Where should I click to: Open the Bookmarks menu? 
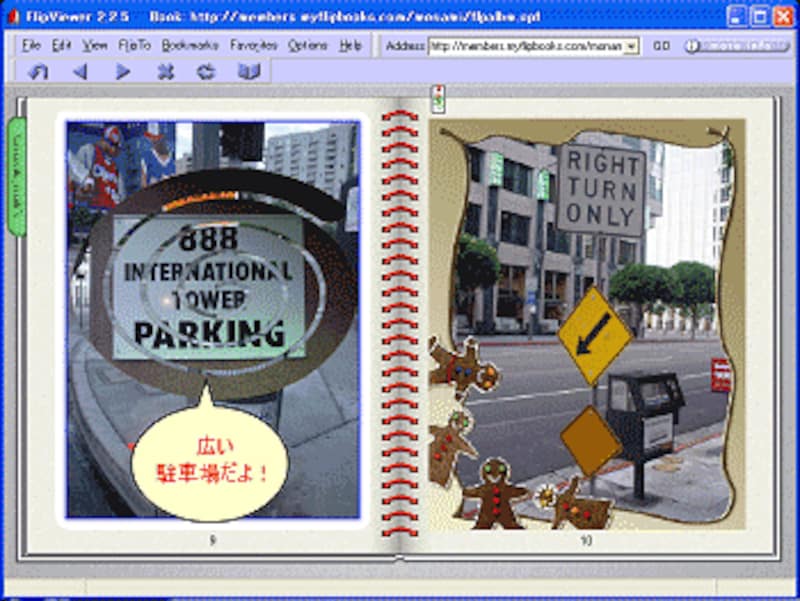point(189,46)
